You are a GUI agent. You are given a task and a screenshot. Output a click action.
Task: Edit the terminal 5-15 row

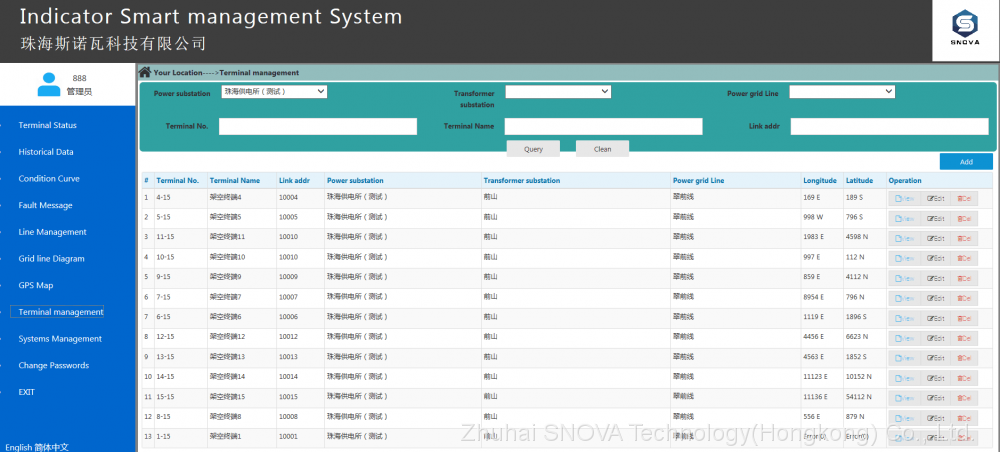pyautogui.click(x=935, y=218)
